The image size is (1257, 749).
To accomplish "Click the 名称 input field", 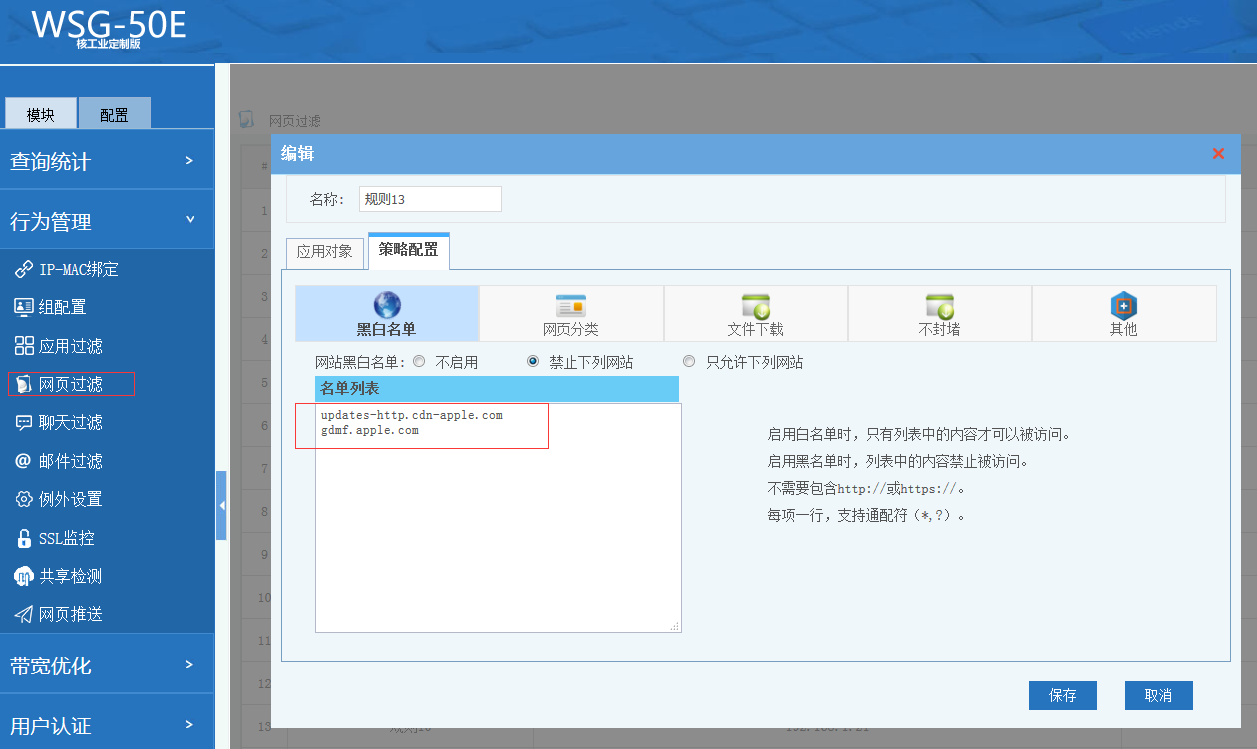I will (x=430, y=199).
